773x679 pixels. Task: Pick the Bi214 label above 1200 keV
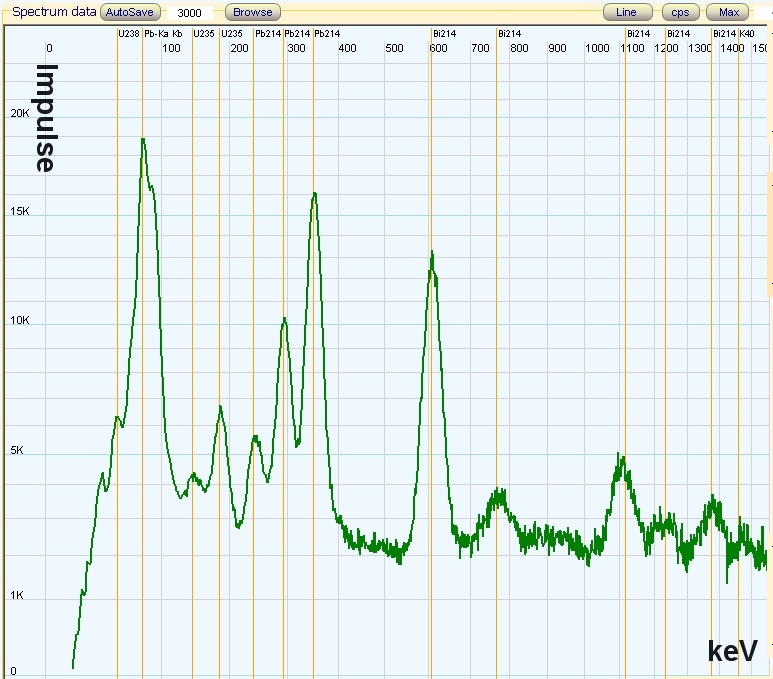pos(678,33)
